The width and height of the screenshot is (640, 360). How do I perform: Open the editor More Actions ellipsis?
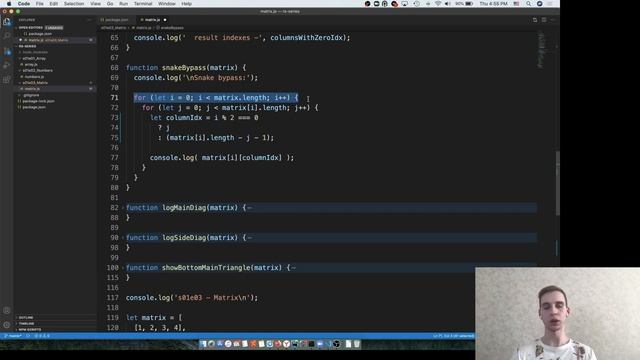point(553,20)
